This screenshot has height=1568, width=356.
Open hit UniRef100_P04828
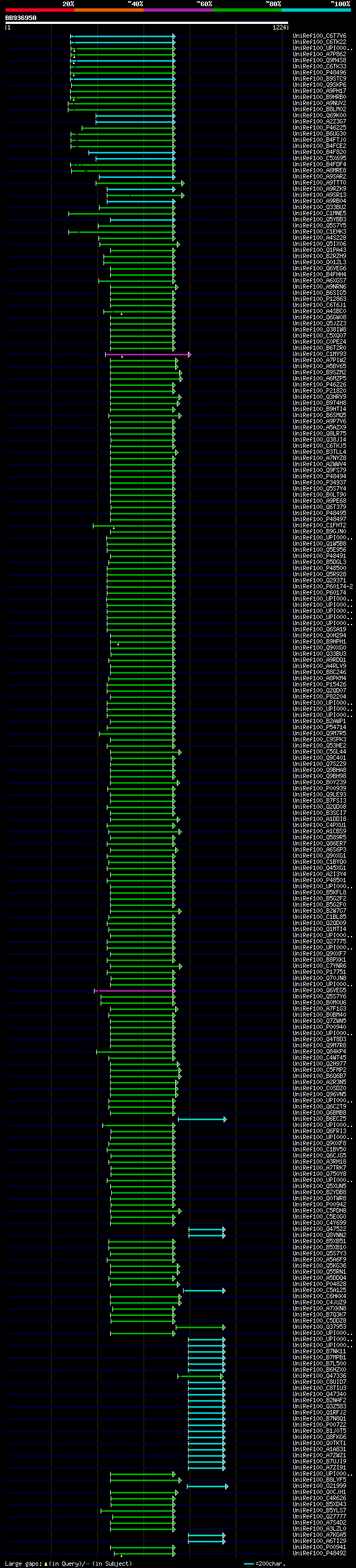point(319,1284)
